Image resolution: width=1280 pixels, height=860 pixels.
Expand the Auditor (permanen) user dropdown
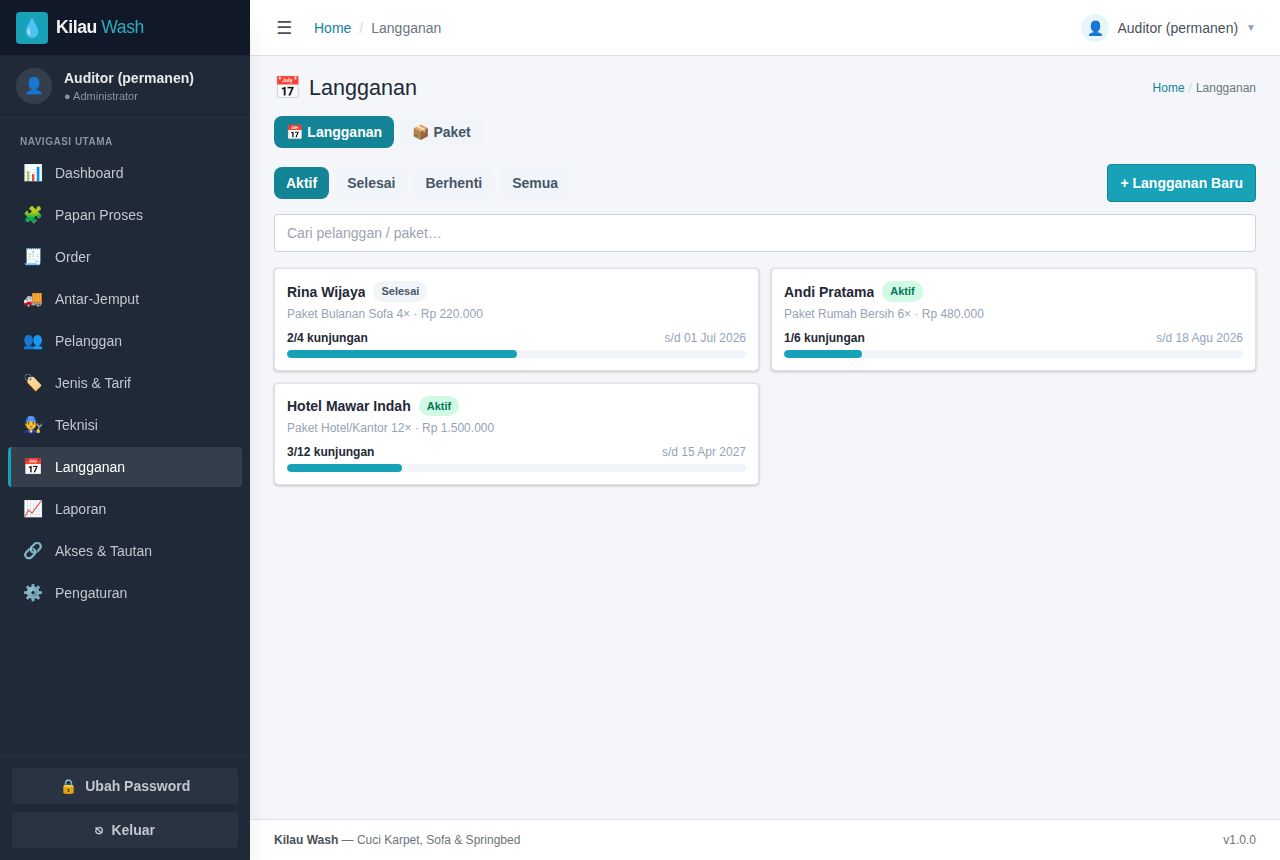[x=1168, y=28]
